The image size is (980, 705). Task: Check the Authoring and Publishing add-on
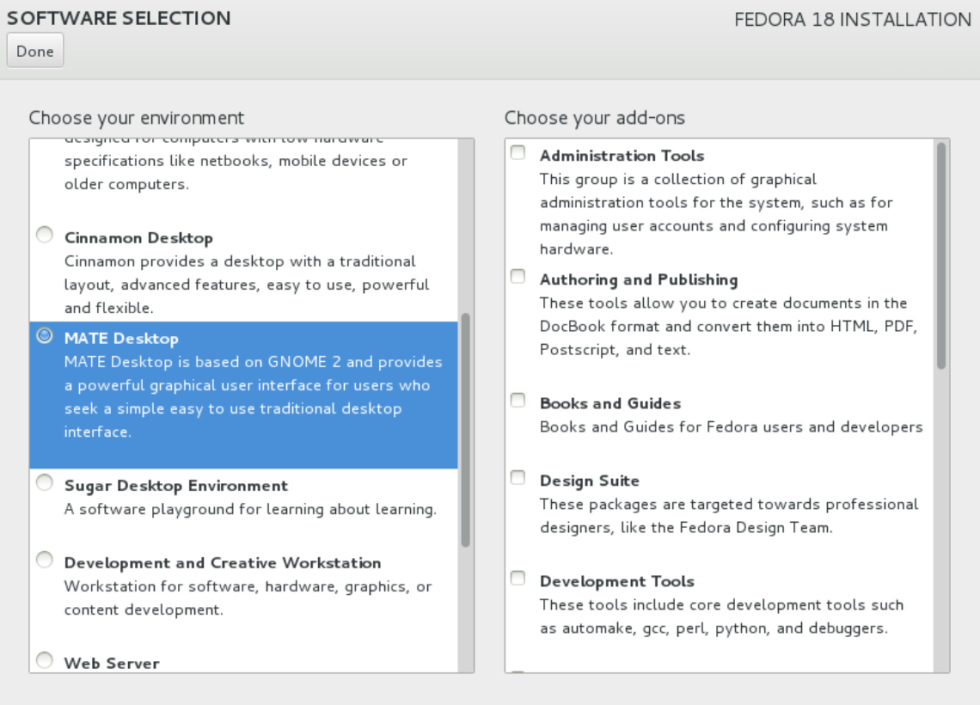pyautogui.click(x=518, y=276)
